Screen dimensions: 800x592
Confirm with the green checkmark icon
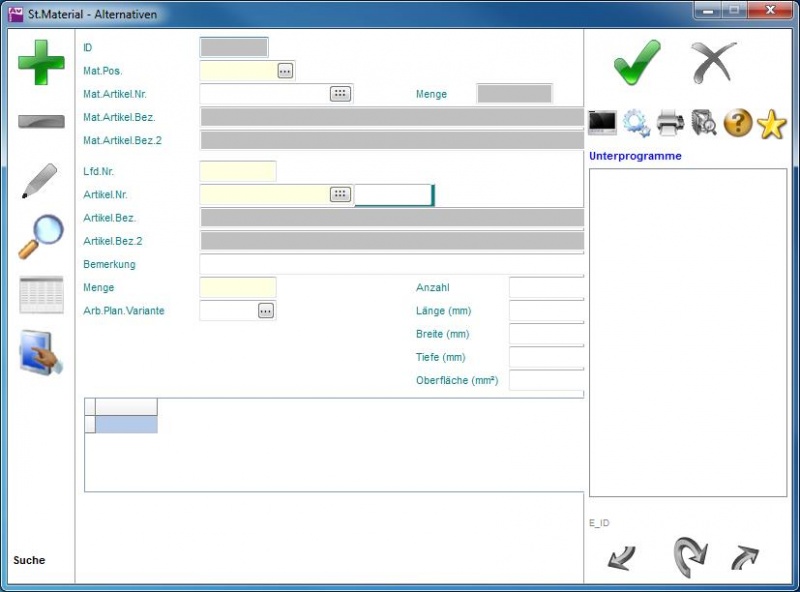637,62
